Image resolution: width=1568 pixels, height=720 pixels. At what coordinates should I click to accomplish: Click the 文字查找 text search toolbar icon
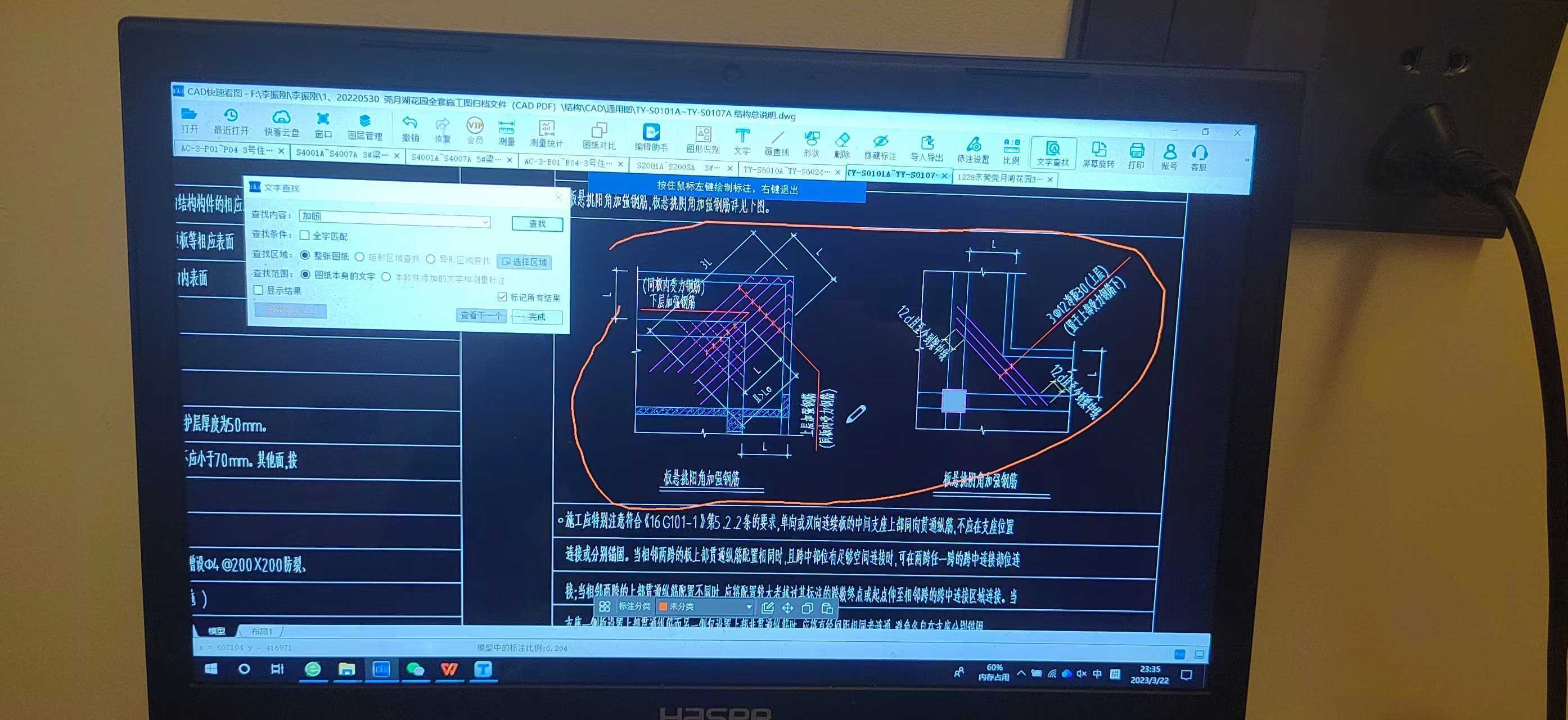(1052, 154)
